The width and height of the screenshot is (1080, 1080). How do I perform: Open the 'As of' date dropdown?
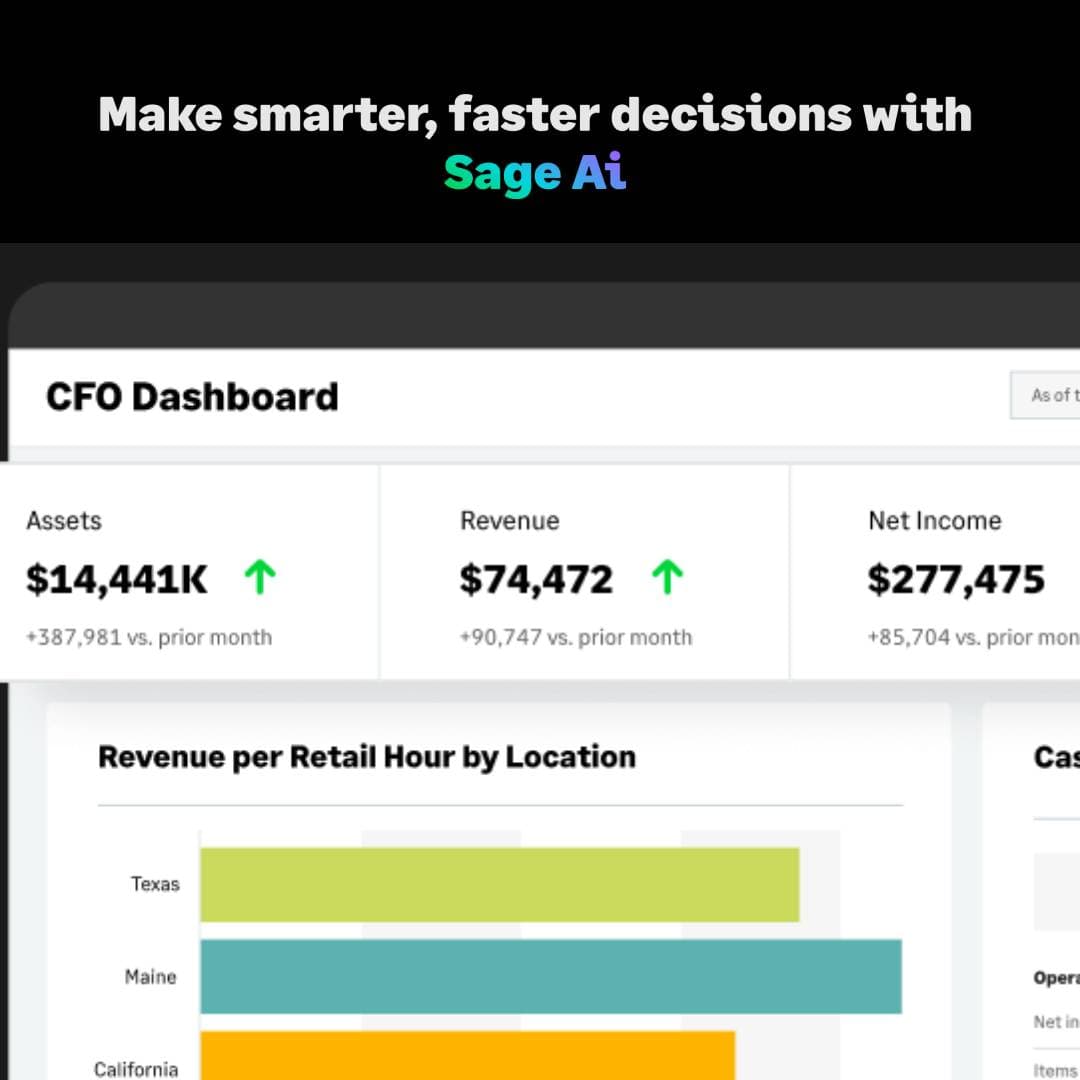point(1045,395)
